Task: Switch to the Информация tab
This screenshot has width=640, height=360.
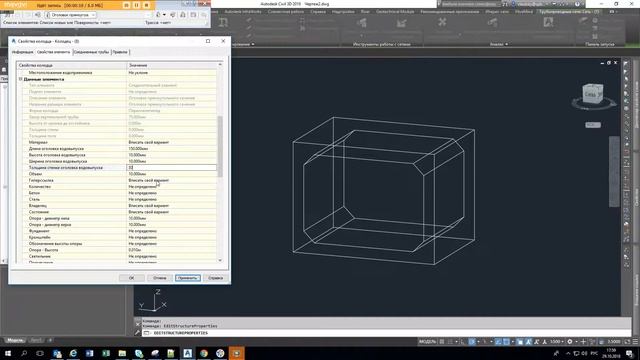Action: 22,52
